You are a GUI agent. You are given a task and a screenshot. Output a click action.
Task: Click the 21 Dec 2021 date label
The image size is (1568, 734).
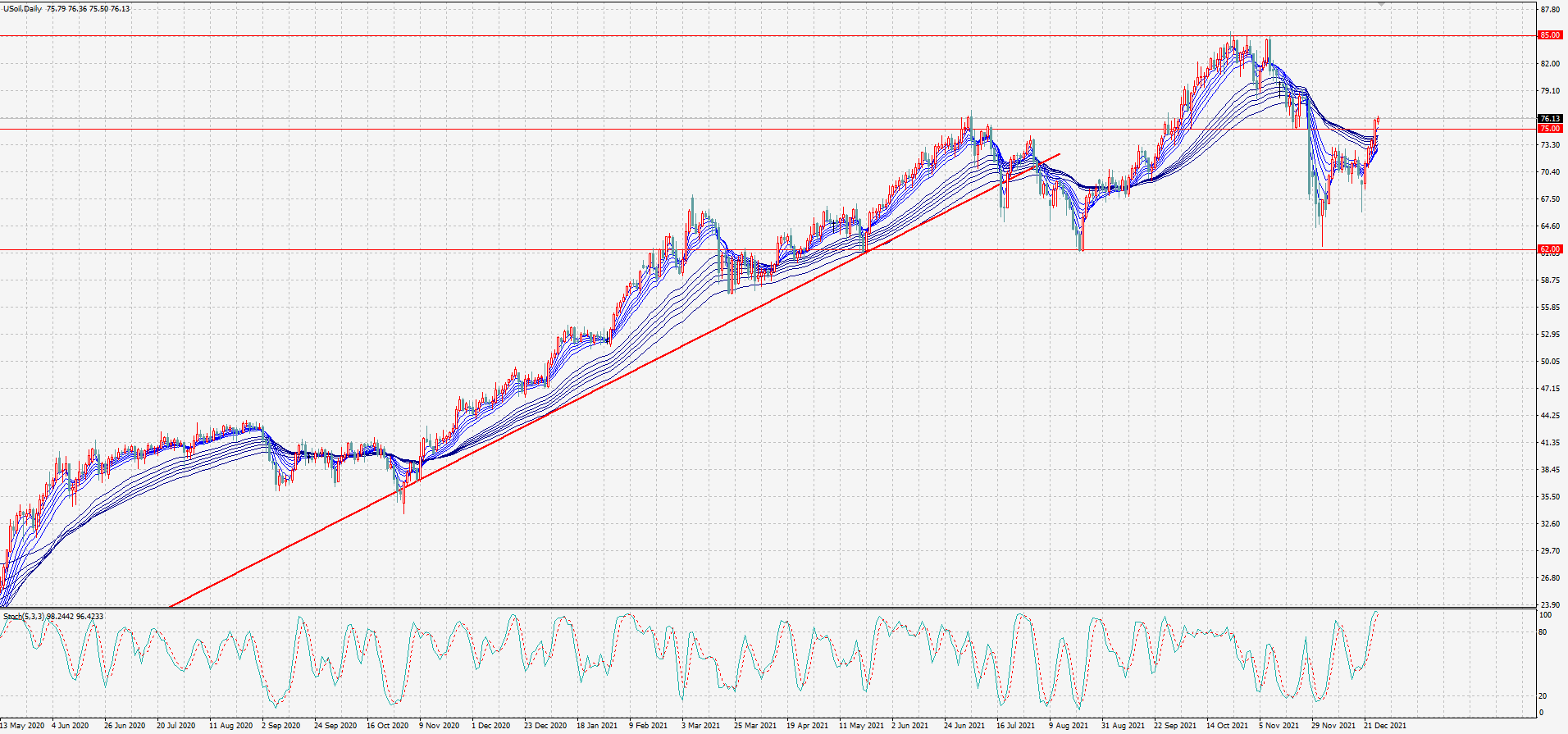click(1385, 726)
